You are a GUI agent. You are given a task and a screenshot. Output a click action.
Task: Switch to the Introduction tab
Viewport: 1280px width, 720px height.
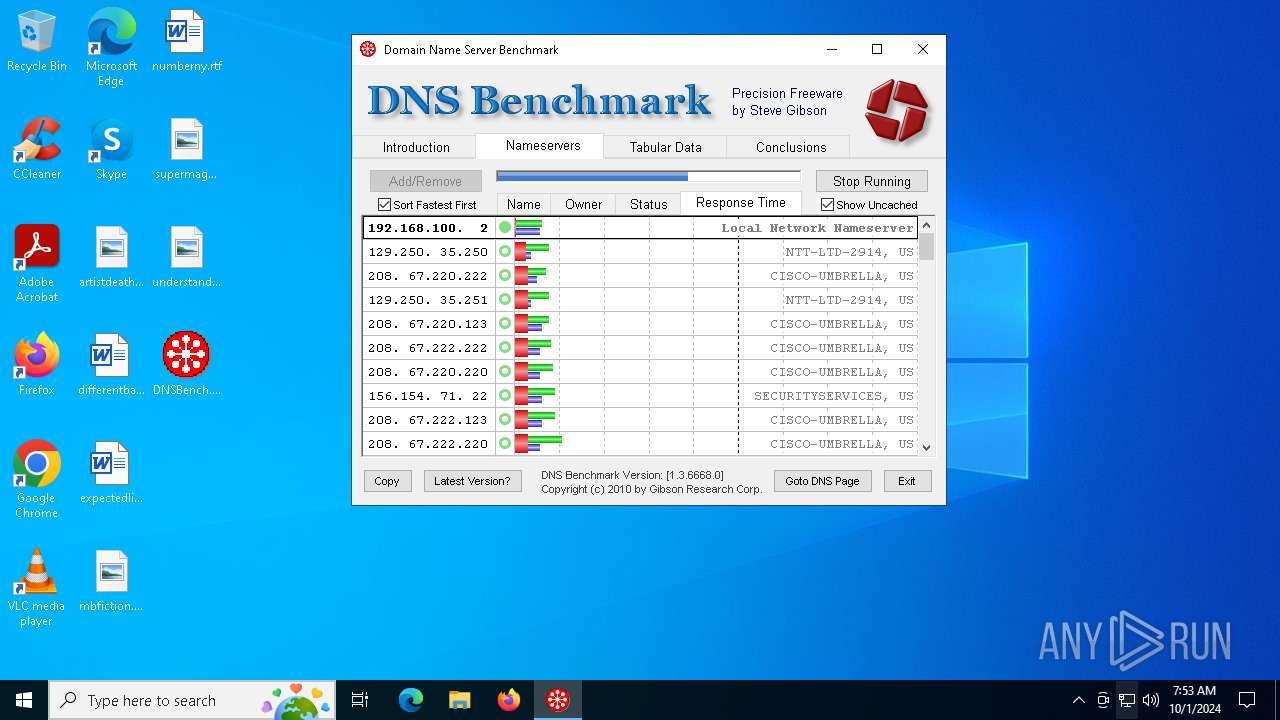pyautogui.click(x=416, y=147)
